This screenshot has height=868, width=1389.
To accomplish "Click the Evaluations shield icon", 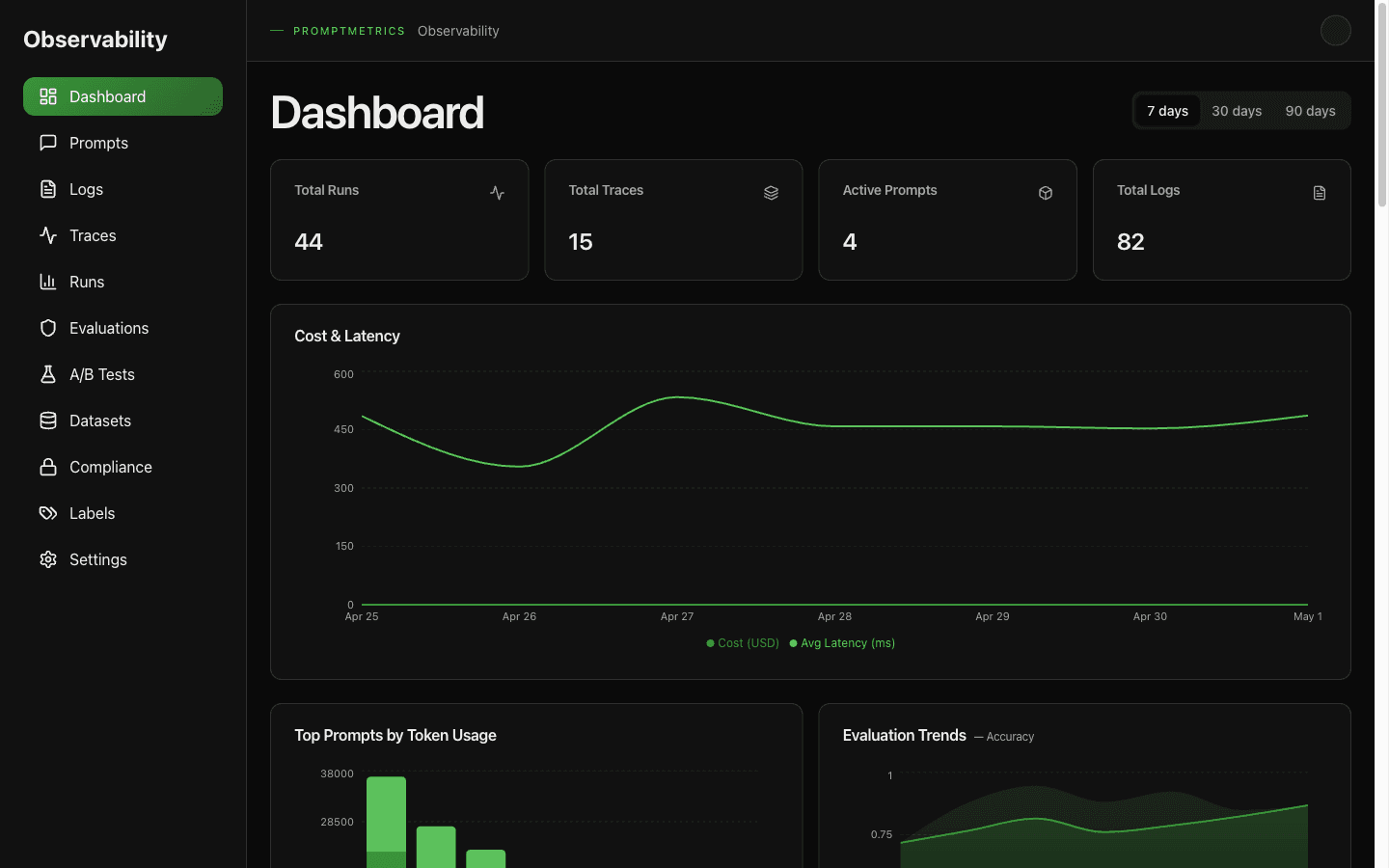I will [48, 328].
